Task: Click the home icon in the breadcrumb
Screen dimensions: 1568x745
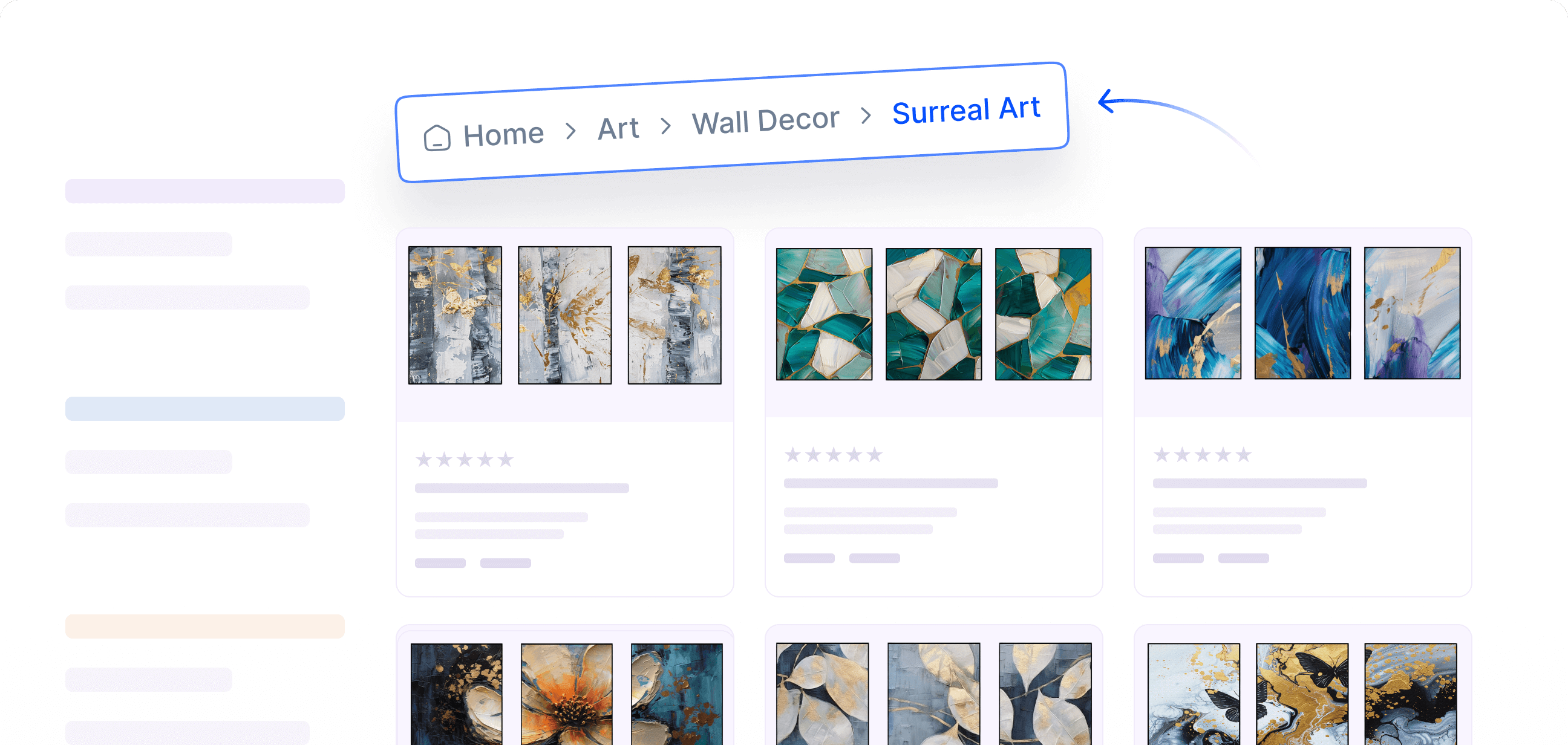Action: (436, 137)
